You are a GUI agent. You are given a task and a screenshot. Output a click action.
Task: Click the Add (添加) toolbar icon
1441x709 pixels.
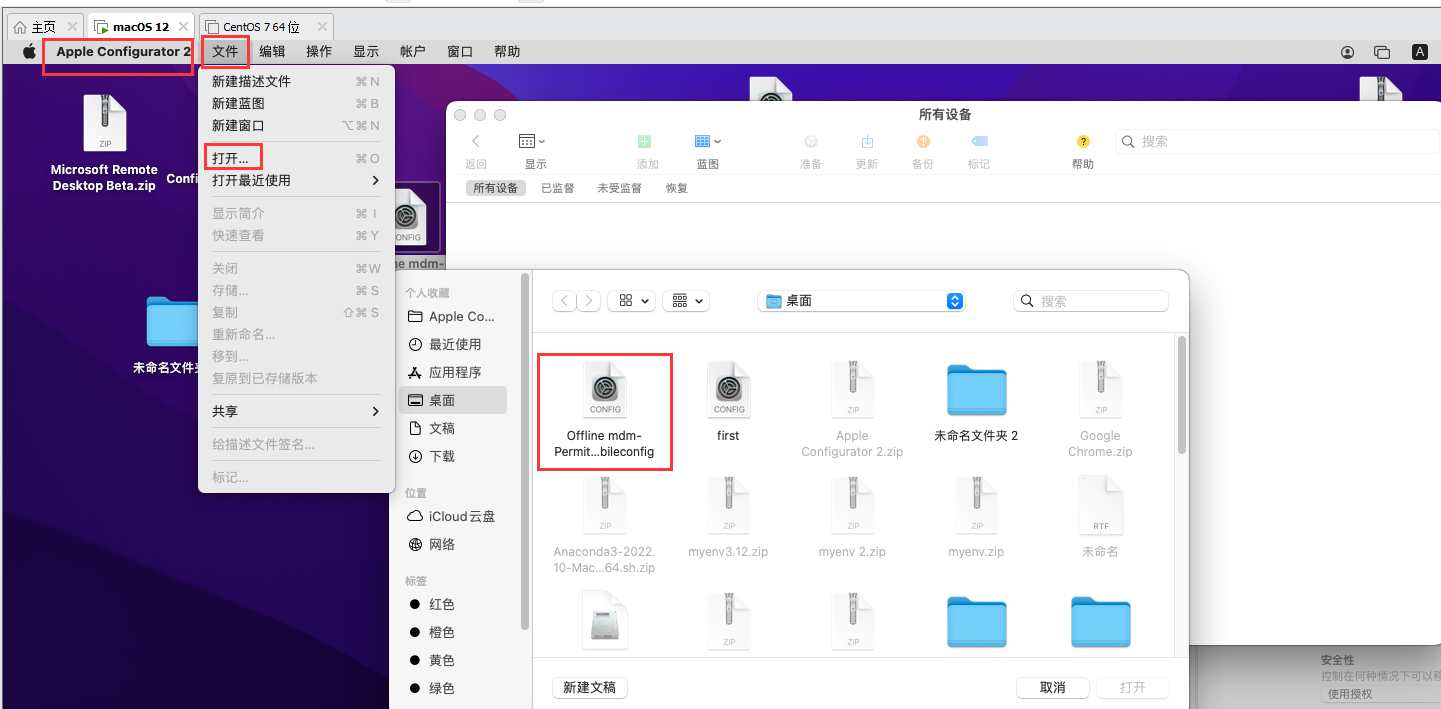[646, 142]
